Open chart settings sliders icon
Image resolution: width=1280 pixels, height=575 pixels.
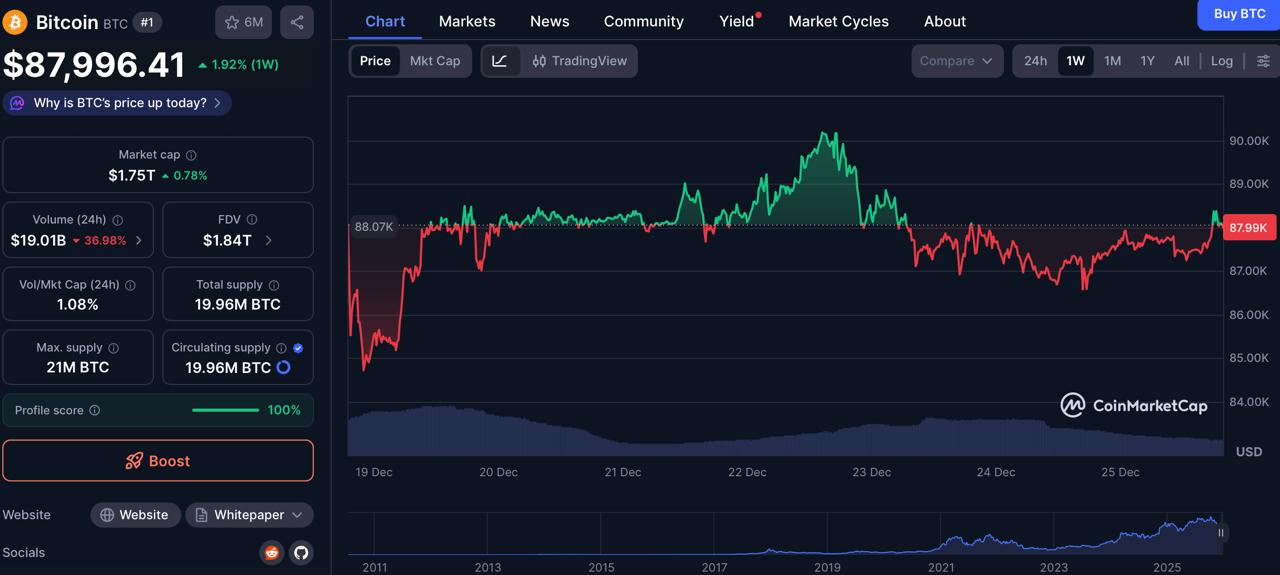1263,61
